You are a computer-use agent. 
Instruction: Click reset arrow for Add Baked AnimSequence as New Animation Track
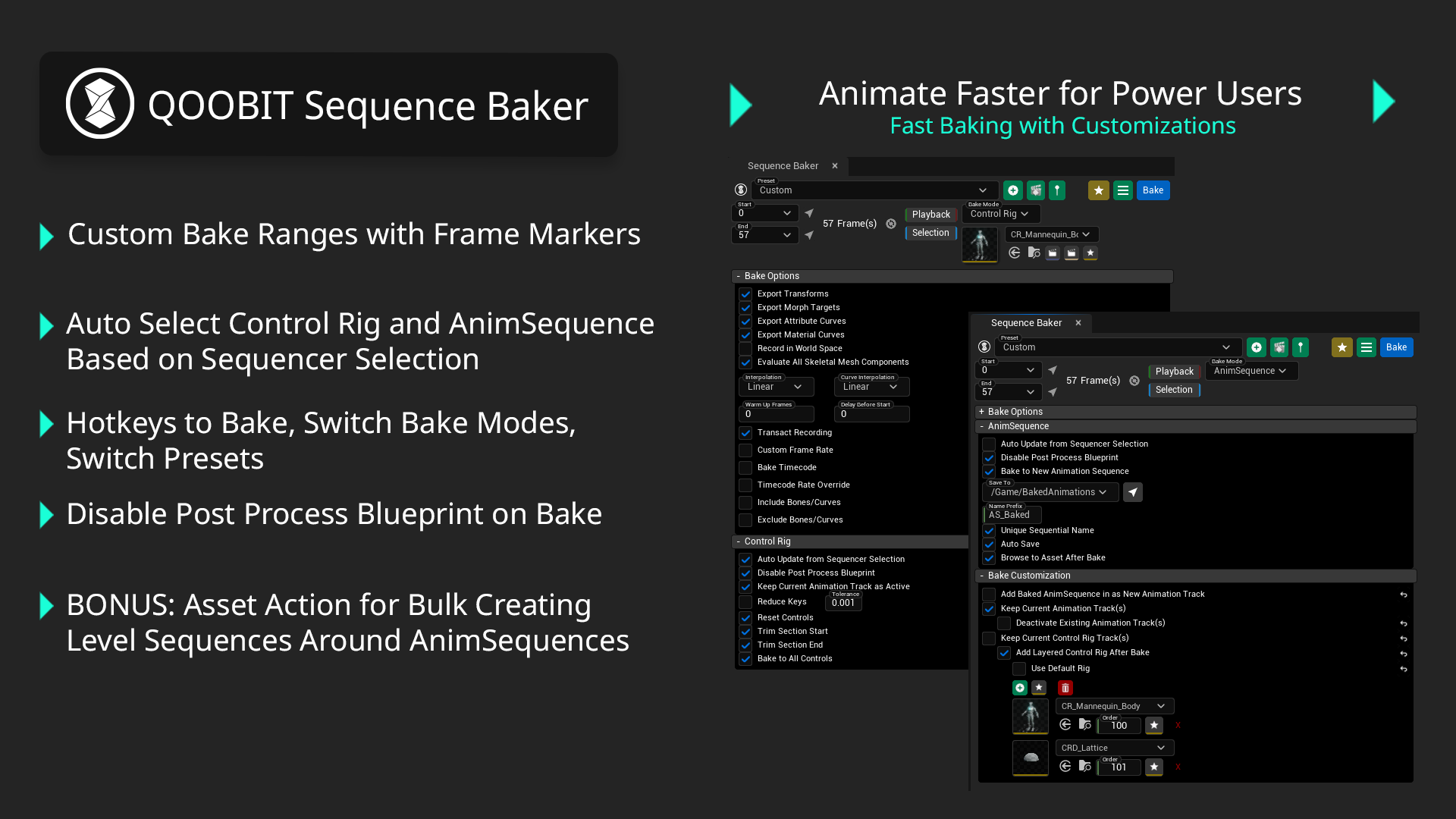pos(1404,595)
